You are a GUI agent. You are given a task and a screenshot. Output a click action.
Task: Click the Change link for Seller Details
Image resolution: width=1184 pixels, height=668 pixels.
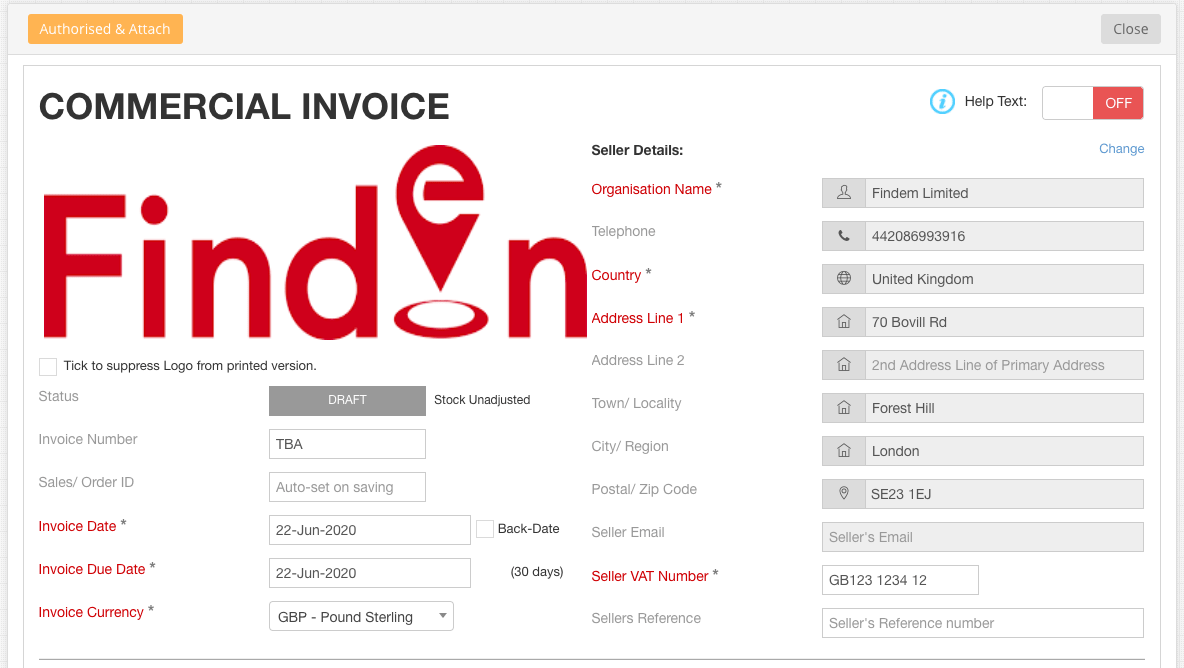1121,149
